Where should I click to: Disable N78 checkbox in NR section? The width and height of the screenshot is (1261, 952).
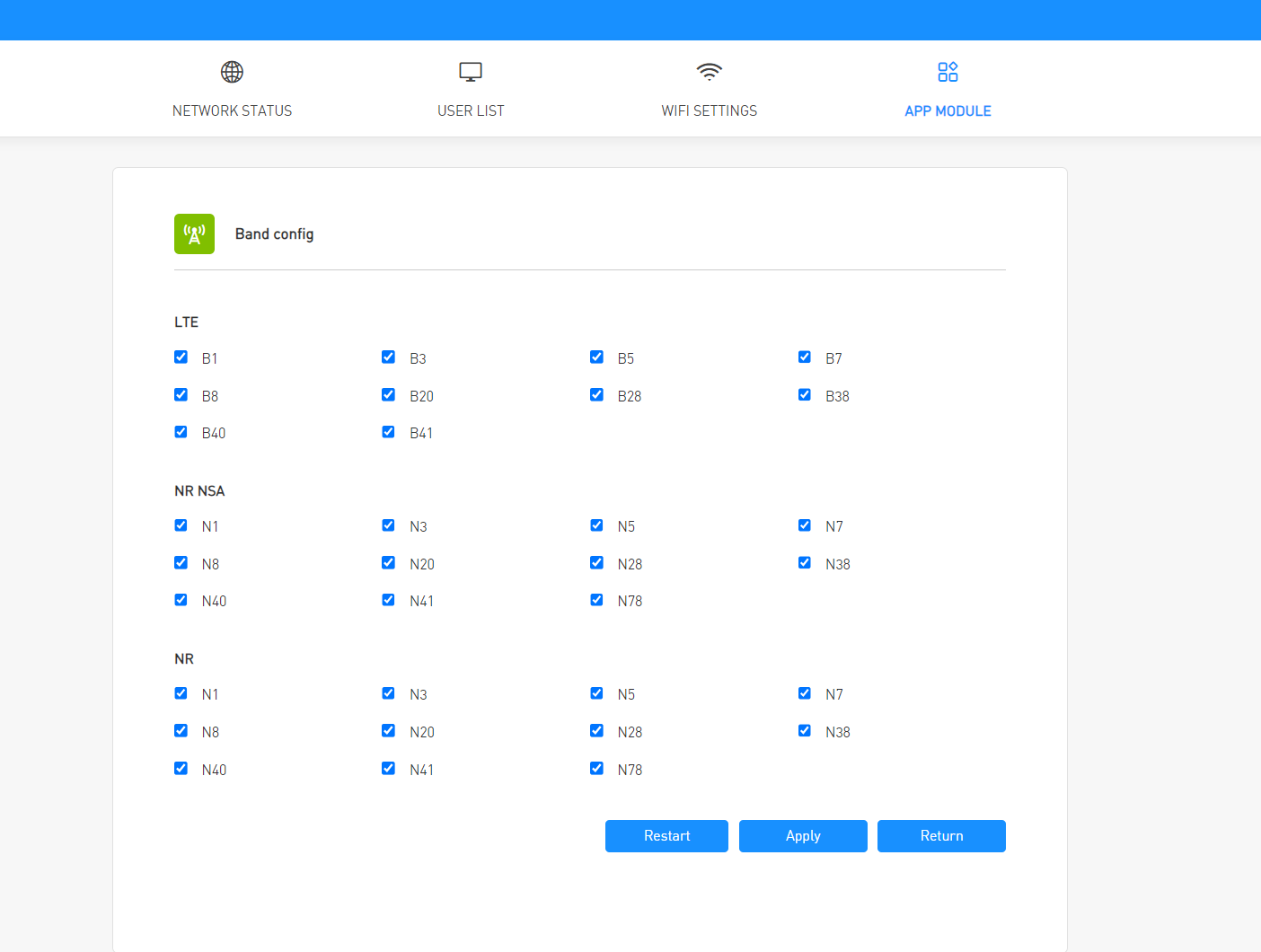(596, 768)
